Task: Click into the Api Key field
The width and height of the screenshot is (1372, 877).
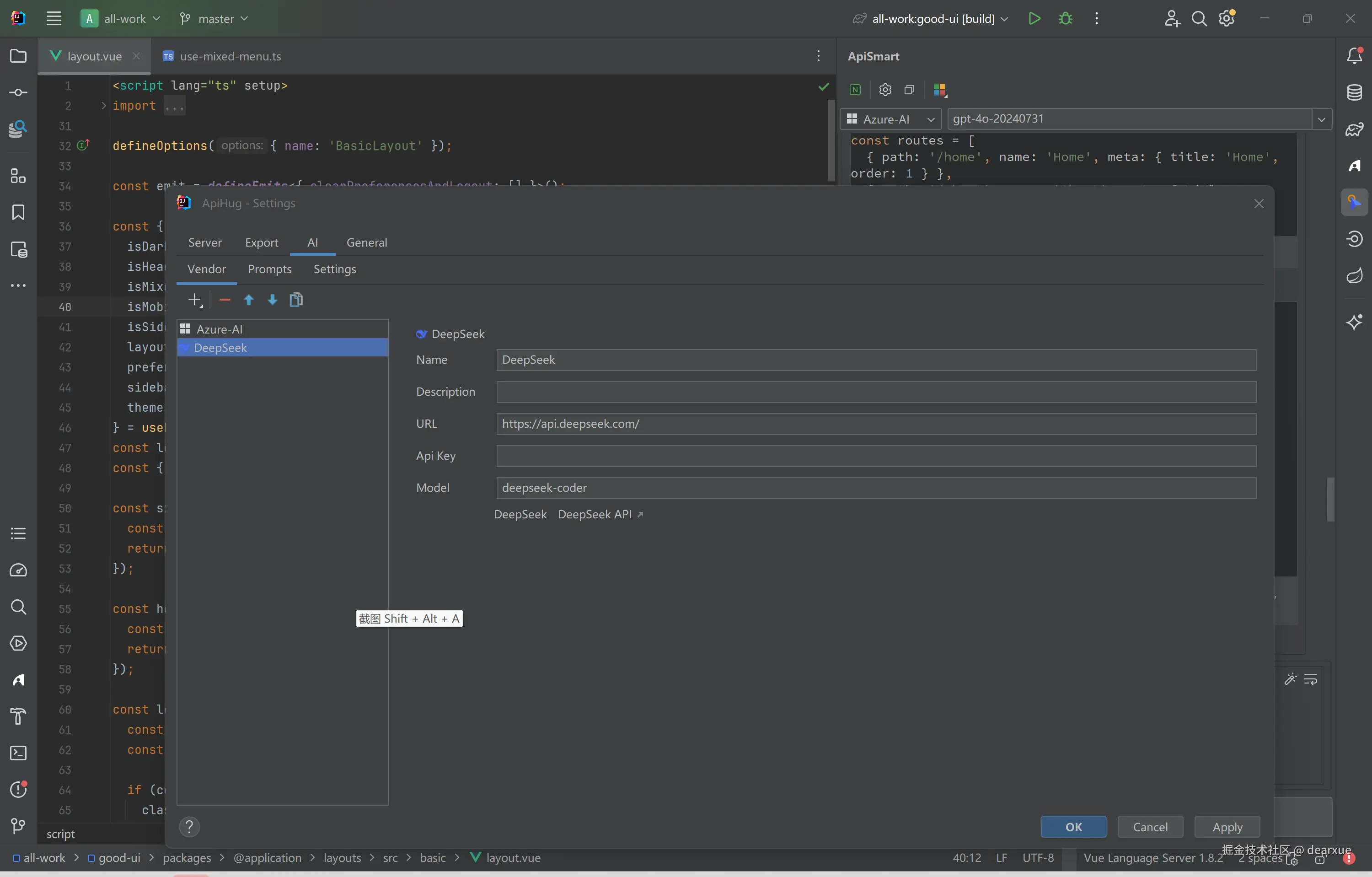Action: click(876, 456)
